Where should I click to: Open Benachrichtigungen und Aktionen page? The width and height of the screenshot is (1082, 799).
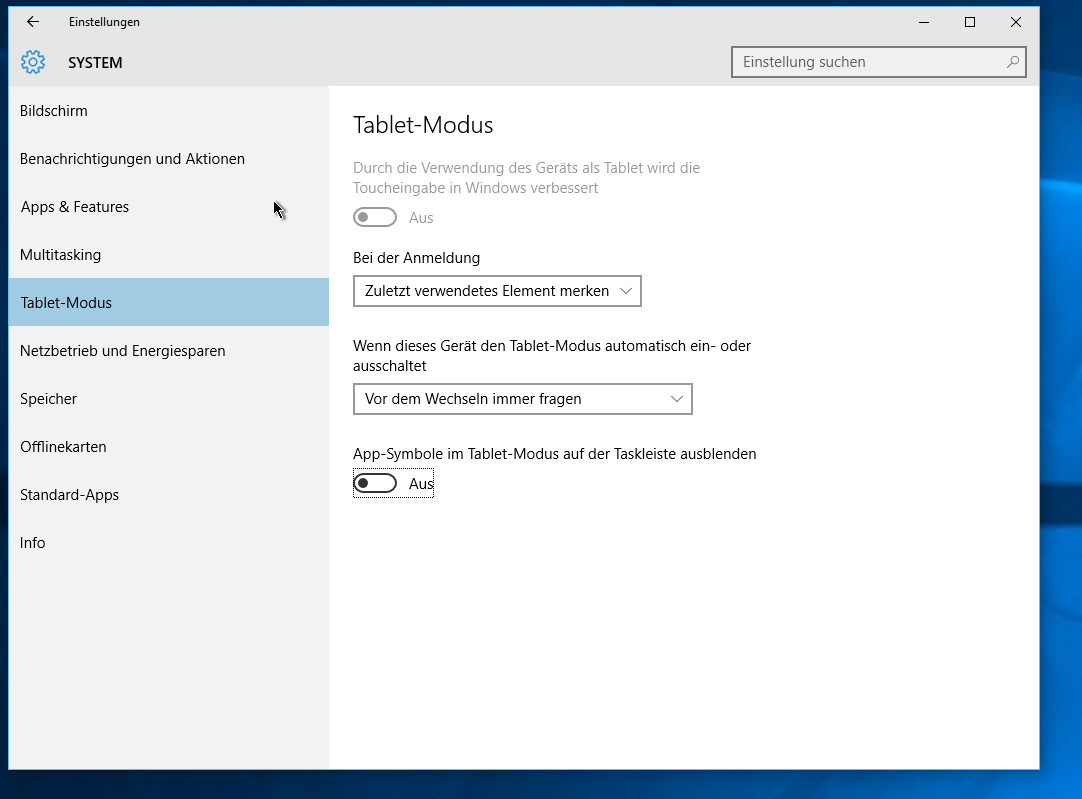(168, 159)
